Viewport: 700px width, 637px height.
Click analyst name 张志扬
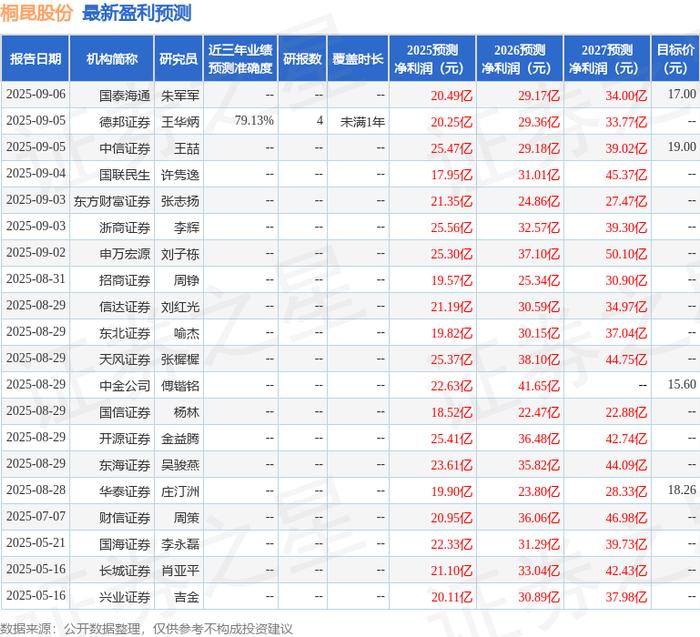click(x=180, y=201)
